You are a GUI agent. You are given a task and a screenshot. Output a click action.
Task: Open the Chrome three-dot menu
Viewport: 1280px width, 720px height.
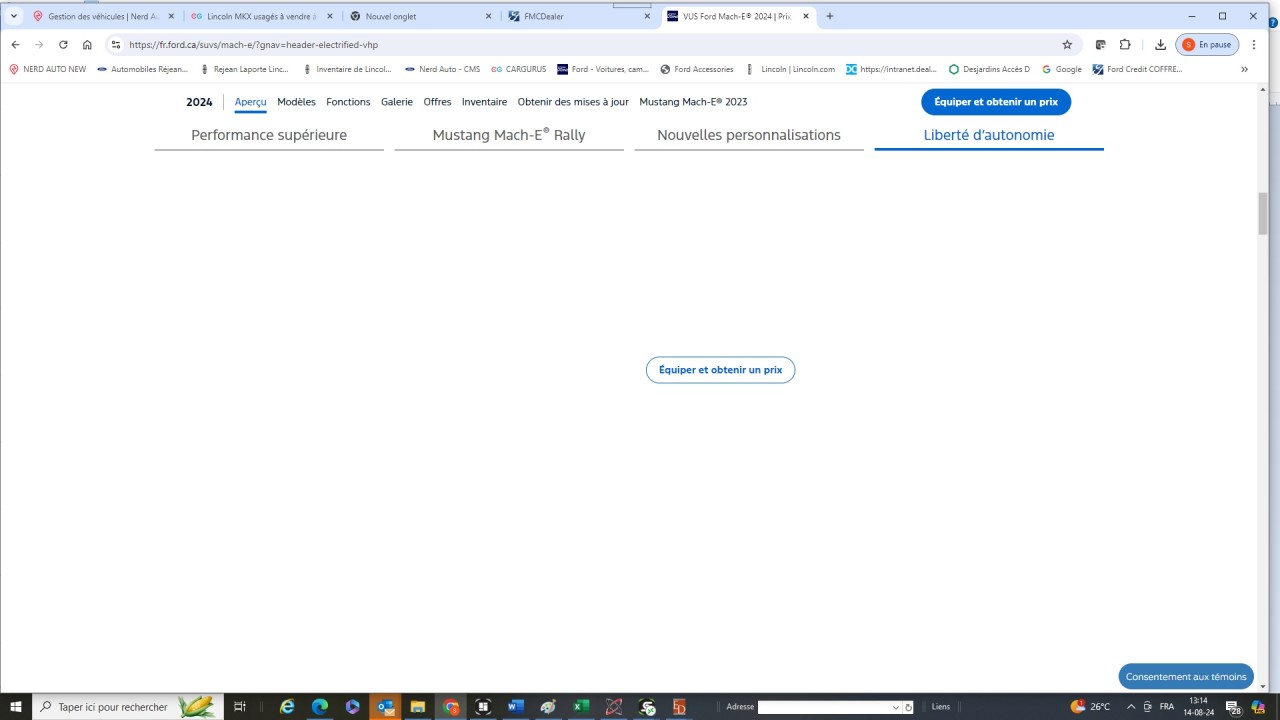coord(1254,45)
